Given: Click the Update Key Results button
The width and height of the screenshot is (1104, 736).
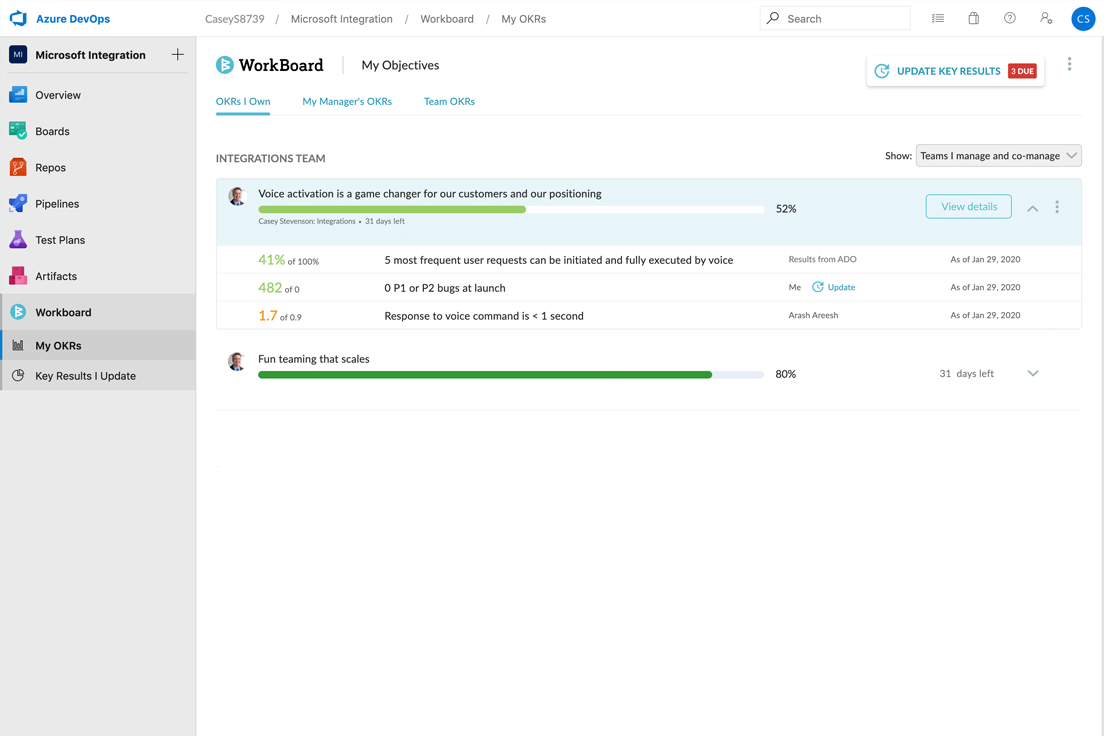Looking at the screenshot, I should tap(948, 71).
